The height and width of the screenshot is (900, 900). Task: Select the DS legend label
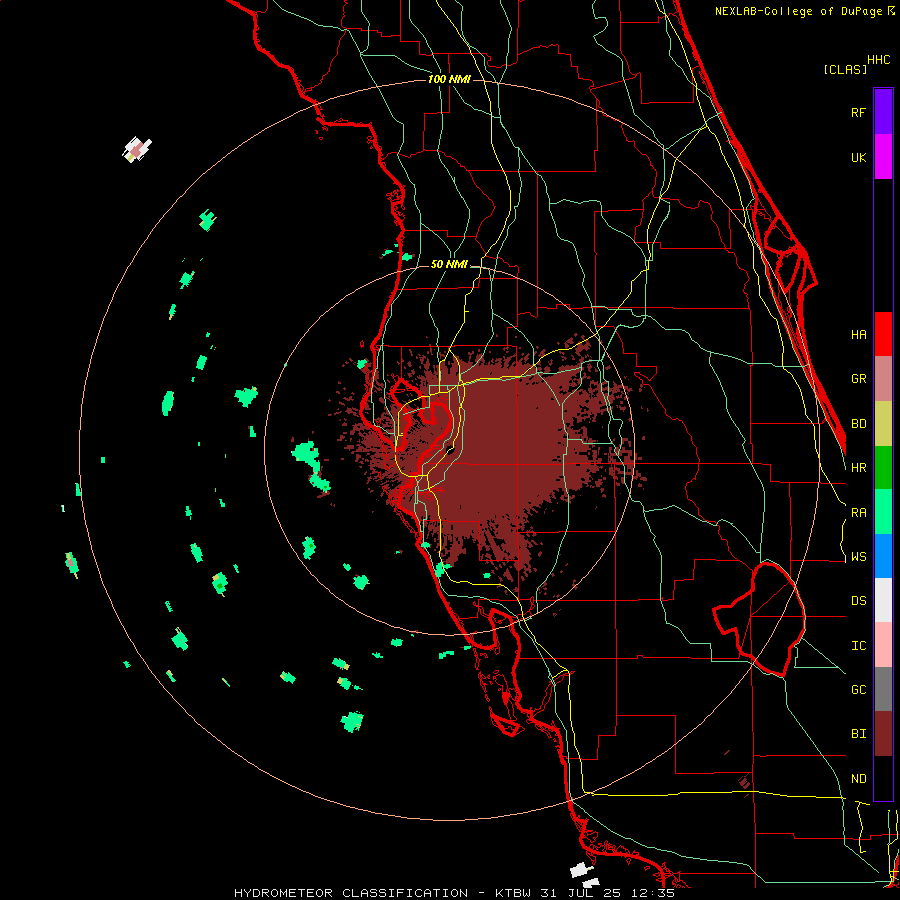click(859, 601)
